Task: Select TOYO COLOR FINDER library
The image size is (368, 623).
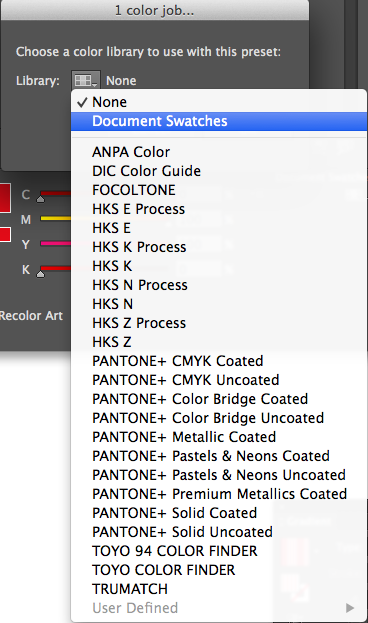Action: pos(219,570)
